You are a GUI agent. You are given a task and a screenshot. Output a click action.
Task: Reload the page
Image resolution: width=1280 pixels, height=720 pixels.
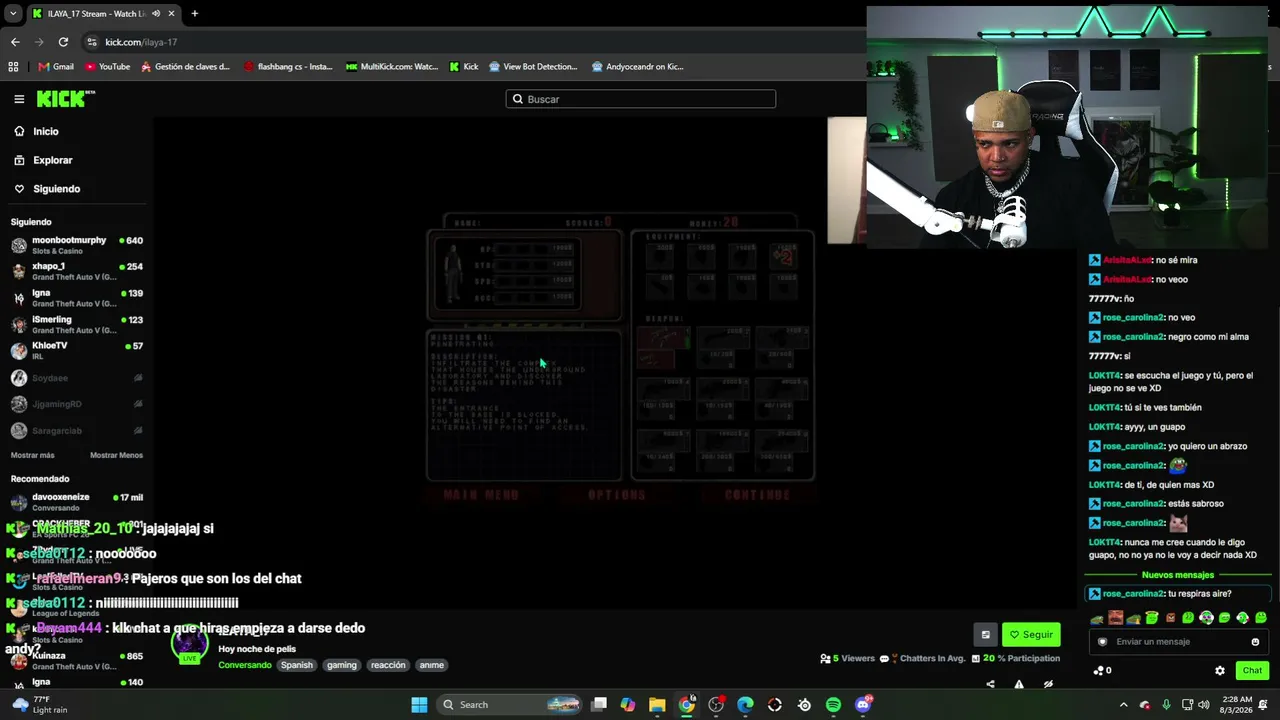63,42
